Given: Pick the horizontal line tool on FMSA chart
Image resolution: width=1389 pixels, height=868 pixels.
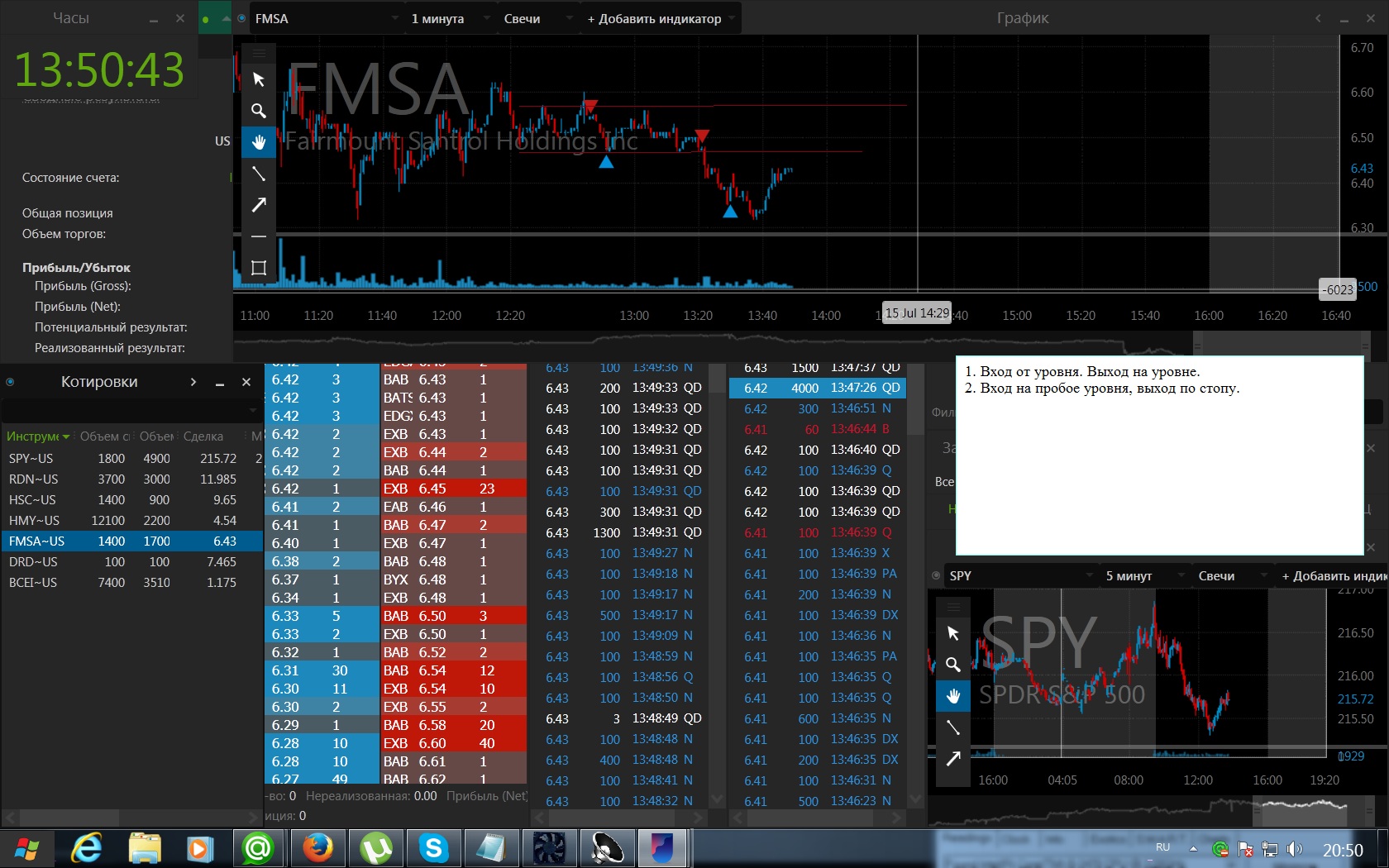Looking at the screenshot, I should pyautogui.click(x=259, y=236).
